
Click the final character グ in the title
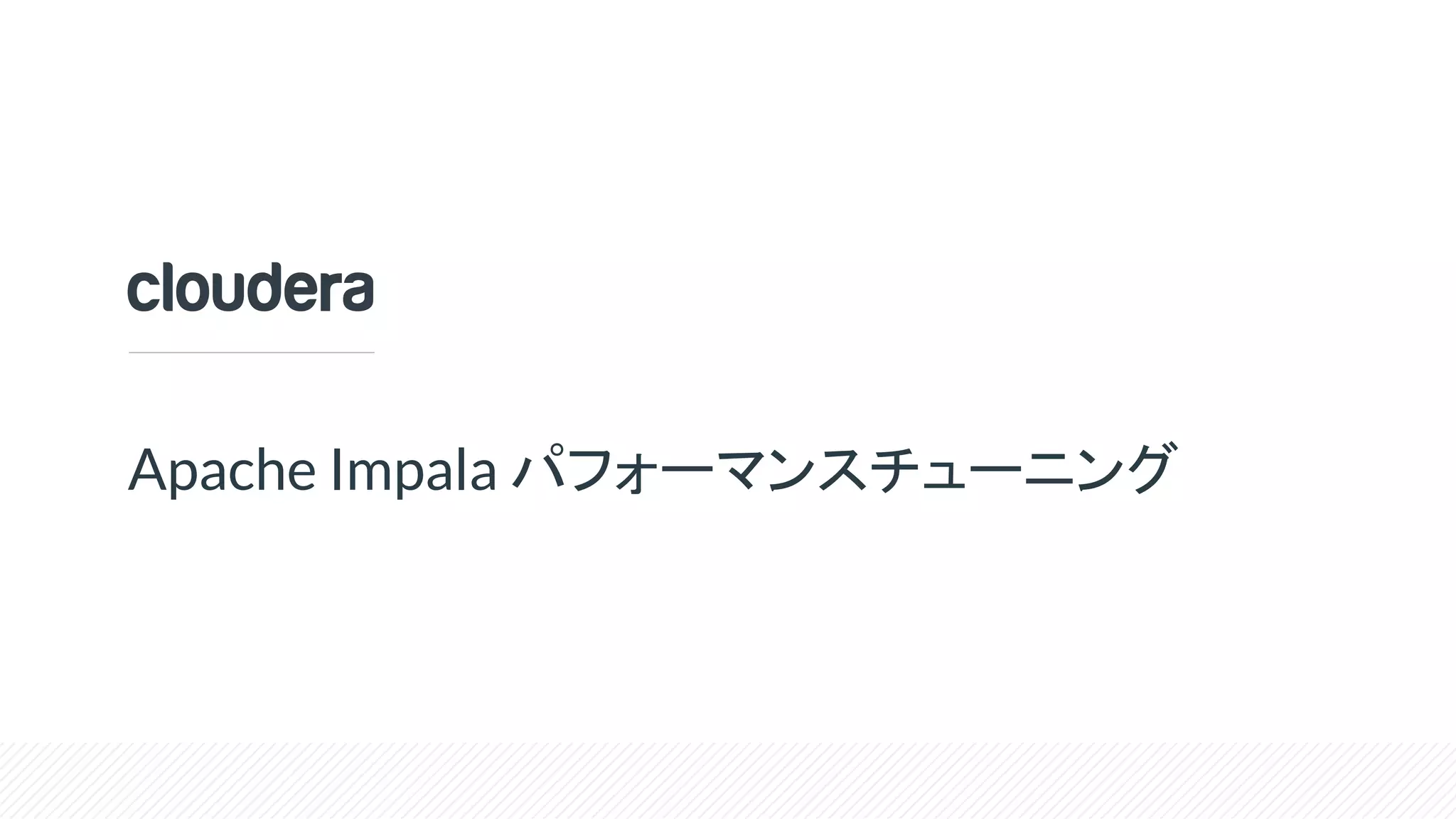pos(1148,469)
